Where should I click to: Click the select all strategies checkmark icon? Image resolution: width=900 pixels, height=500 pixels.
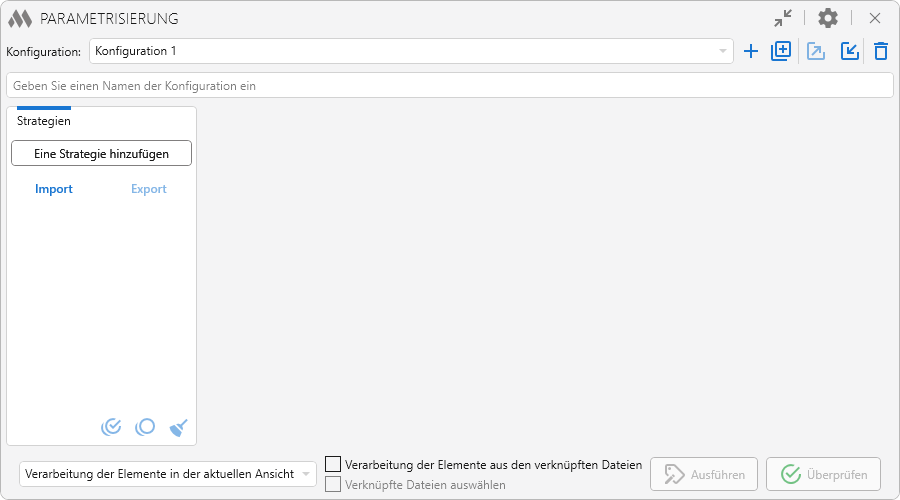[111, 427]
